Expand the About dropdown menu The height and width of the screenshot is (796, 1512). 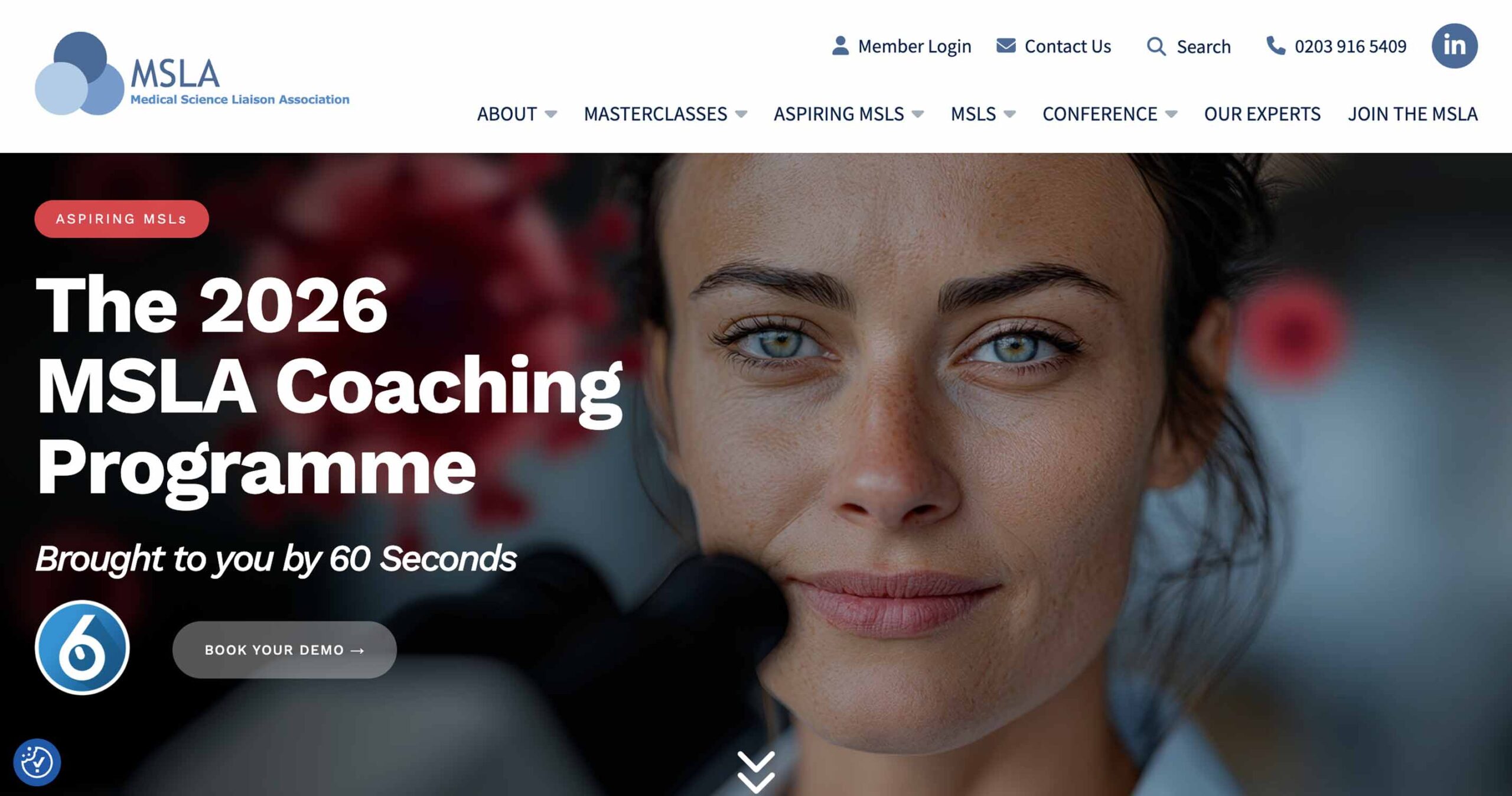(x=517, y=113)
